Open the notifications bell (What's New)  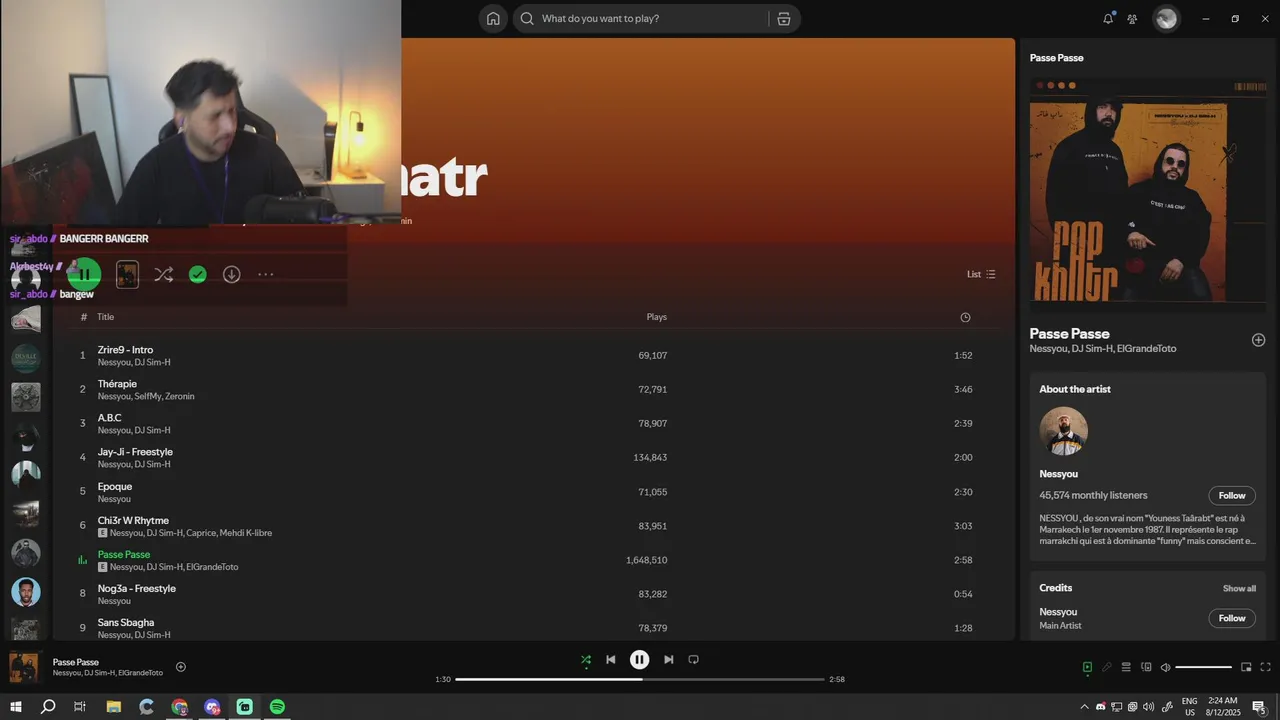pyautogui.click(x=1108, y=18)
